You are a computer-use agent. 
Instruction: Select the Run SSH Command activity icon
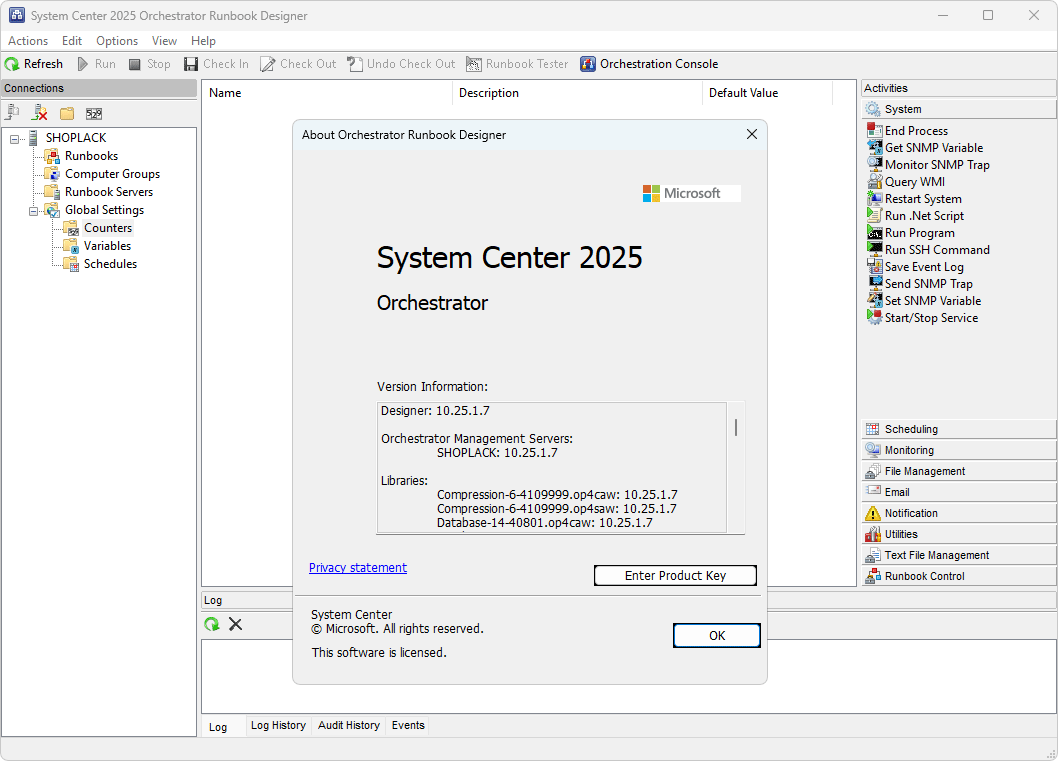(x=874, y=249)
